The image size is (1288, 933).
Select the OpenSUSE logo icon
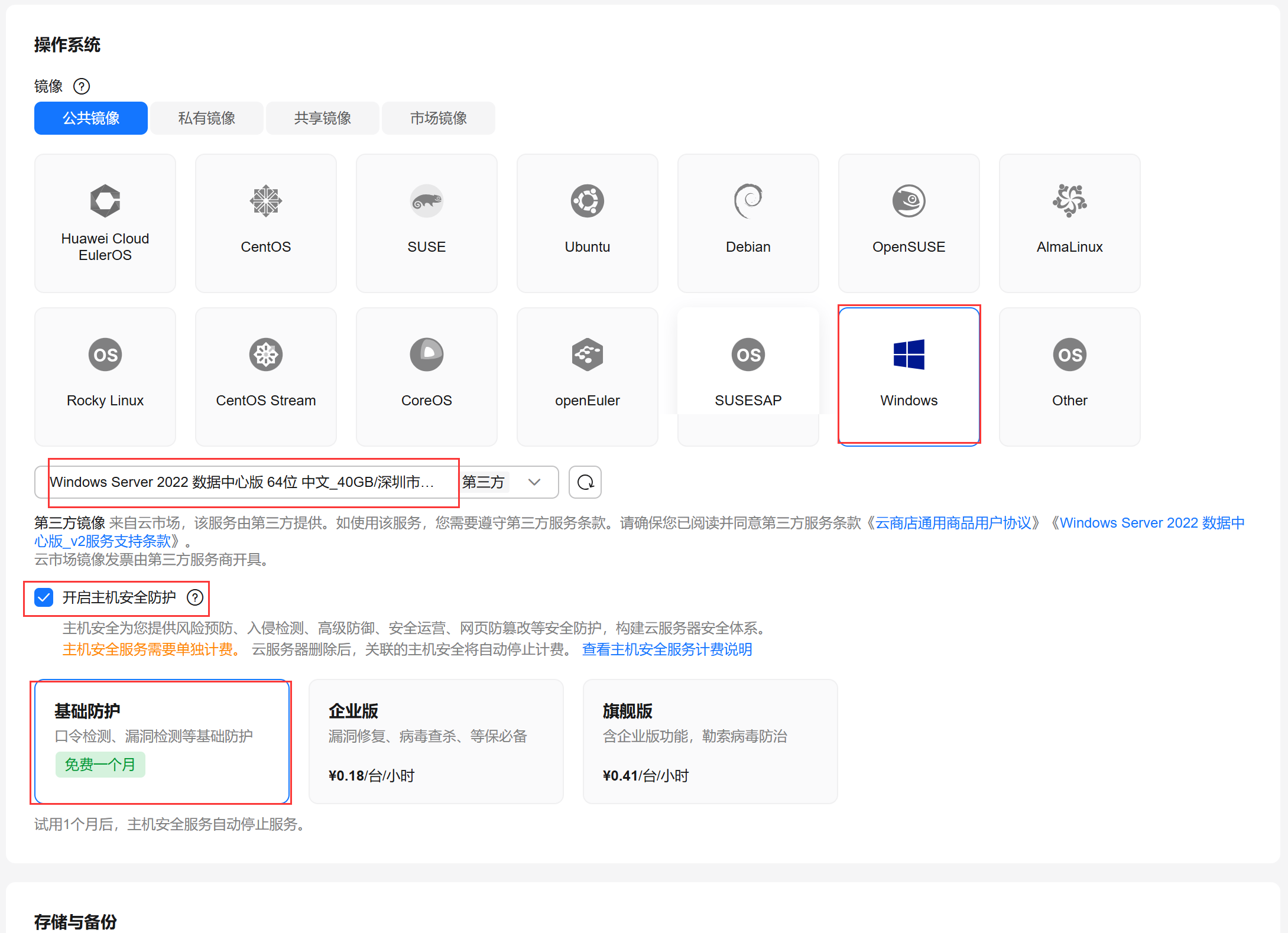point(909,201)
